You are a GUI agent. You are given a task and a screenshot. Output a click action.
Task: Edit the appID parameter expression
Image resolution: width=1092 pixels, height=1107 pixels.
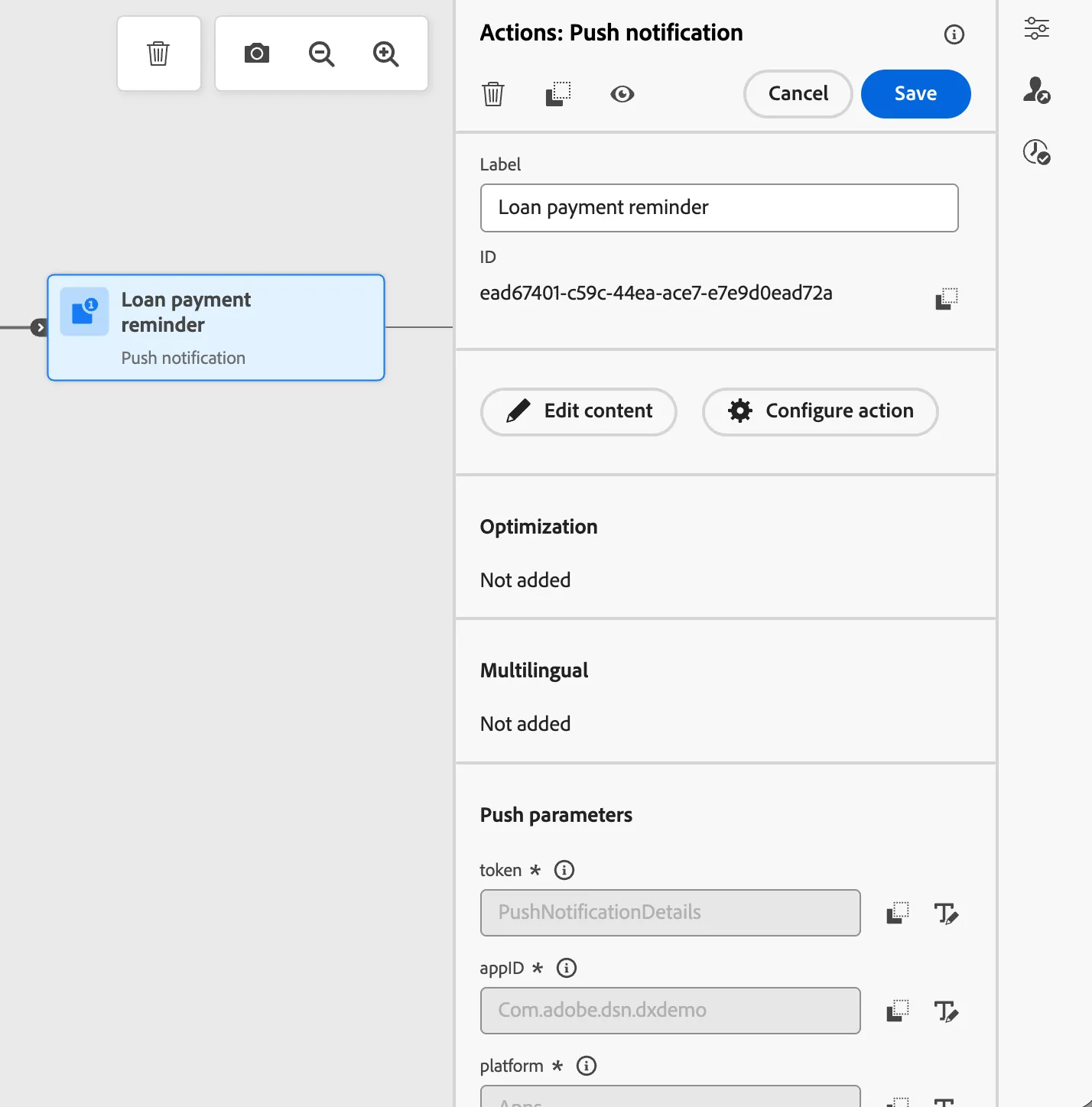click(x=947, y=1011)
